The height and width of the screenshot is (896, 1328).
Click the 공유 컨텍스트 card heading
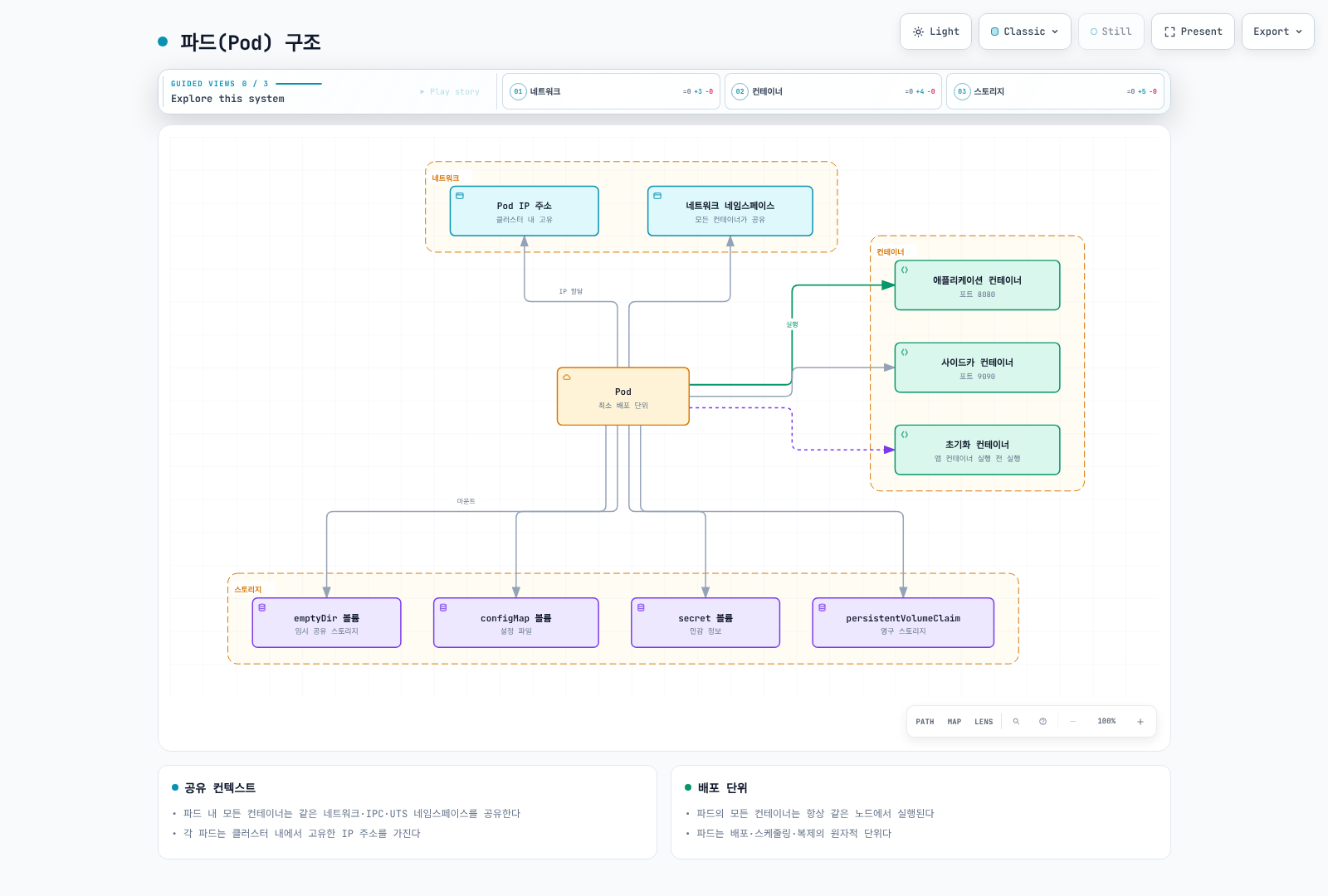click(220, 788)
